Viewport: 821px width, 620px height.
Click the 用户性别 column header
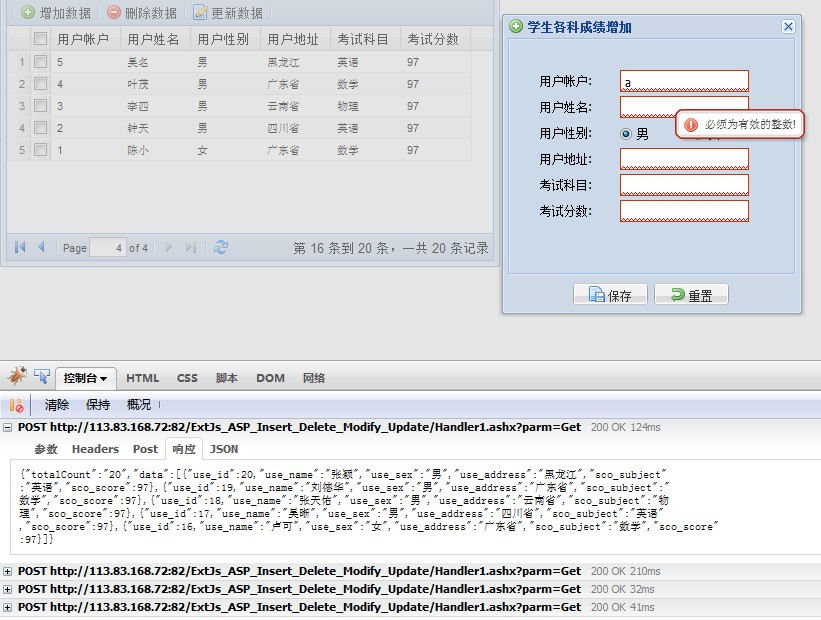[226, 39]
